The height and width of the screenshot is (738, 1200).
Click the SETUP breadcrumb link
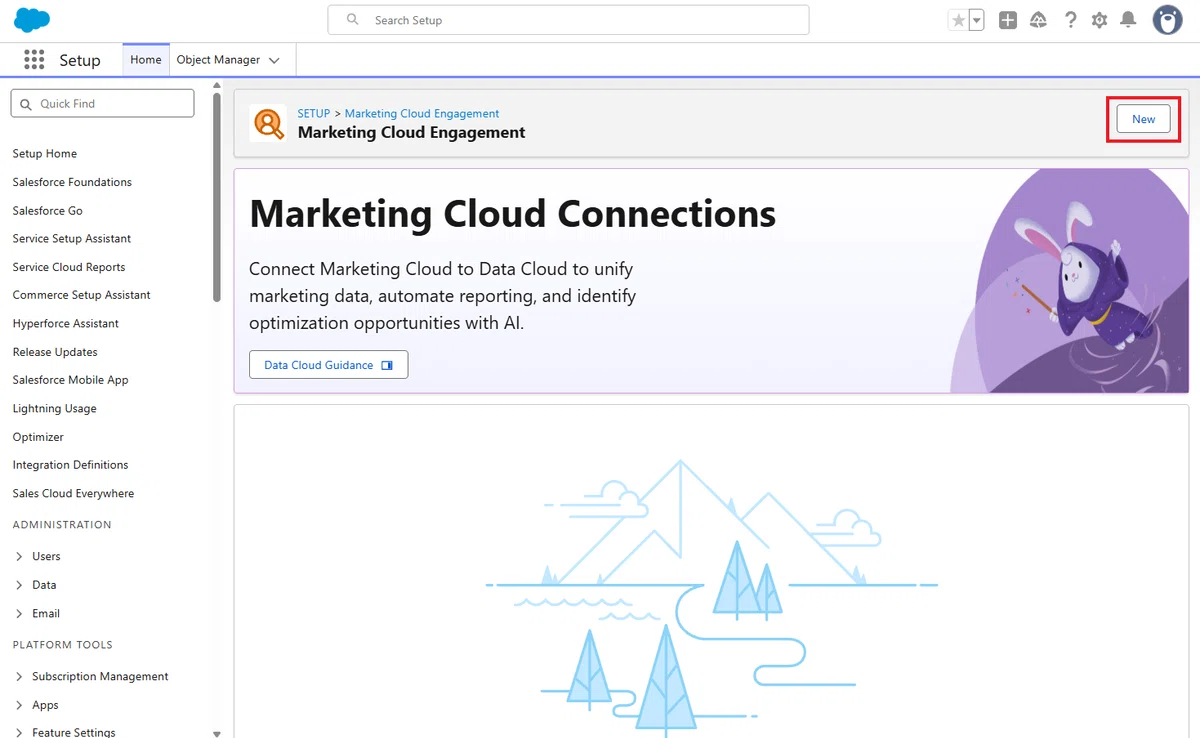pos(314,114)
